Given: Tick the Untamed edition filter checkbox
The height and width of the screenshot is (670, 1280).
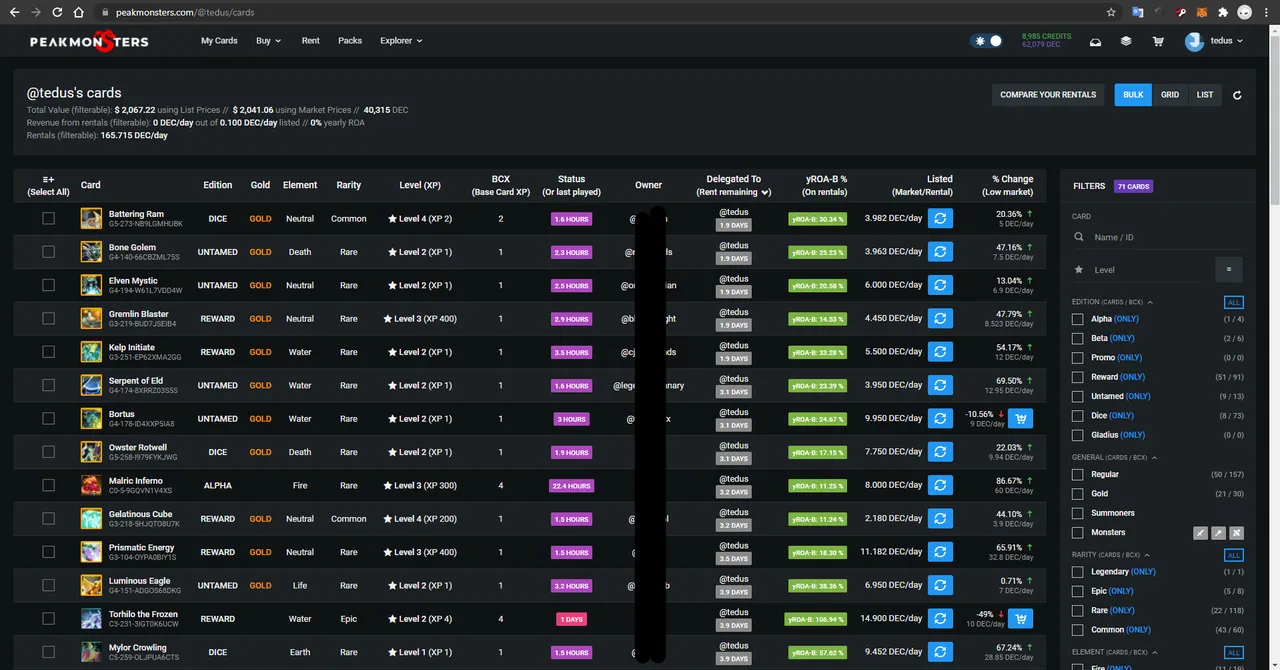Looking at the screenshot, I should [x=1077, y=396].
